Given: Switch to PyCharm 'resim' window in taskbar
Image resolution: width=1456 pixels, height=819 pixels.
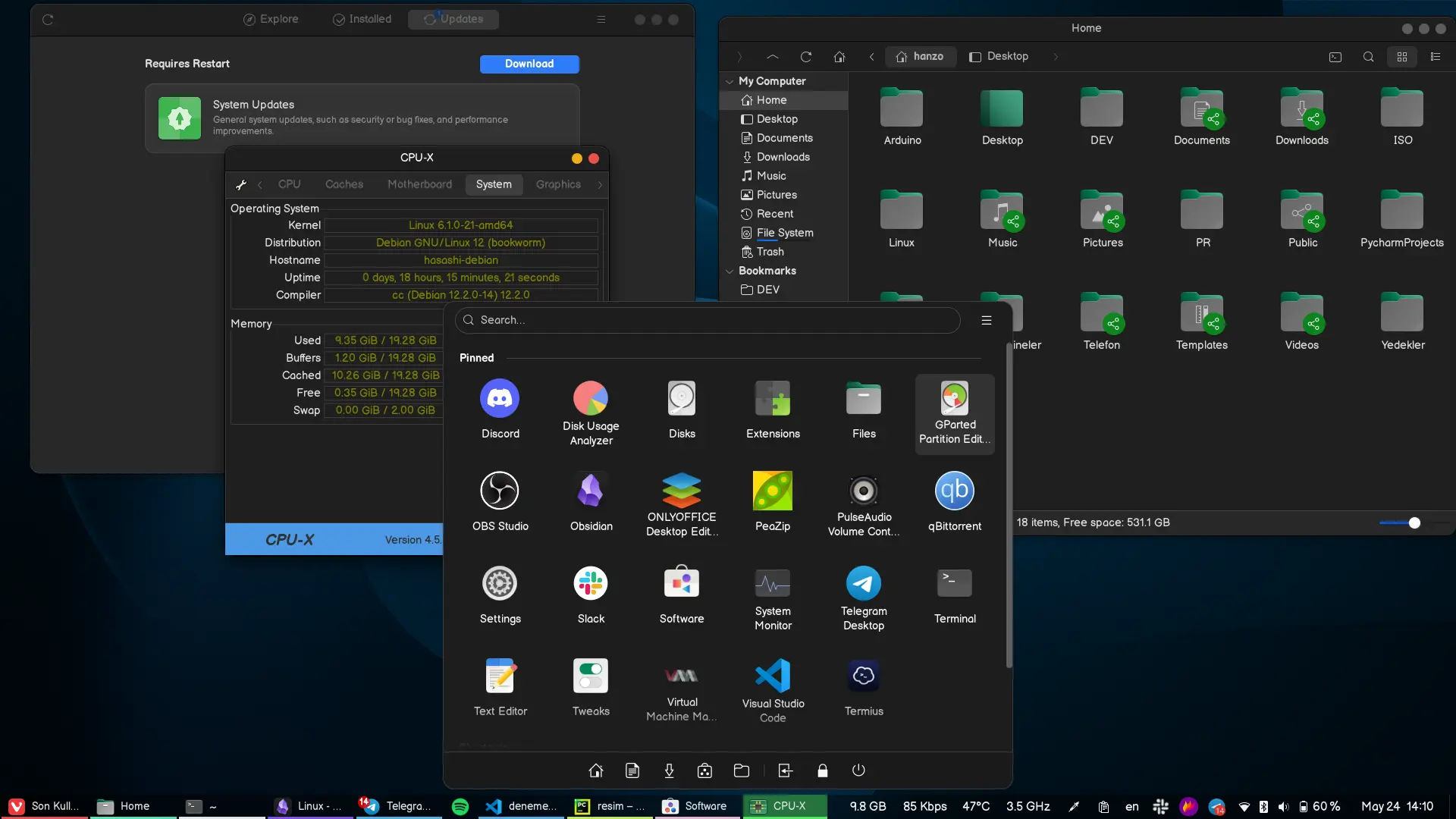Looking at the screenshot, I should tap(610, 806).
